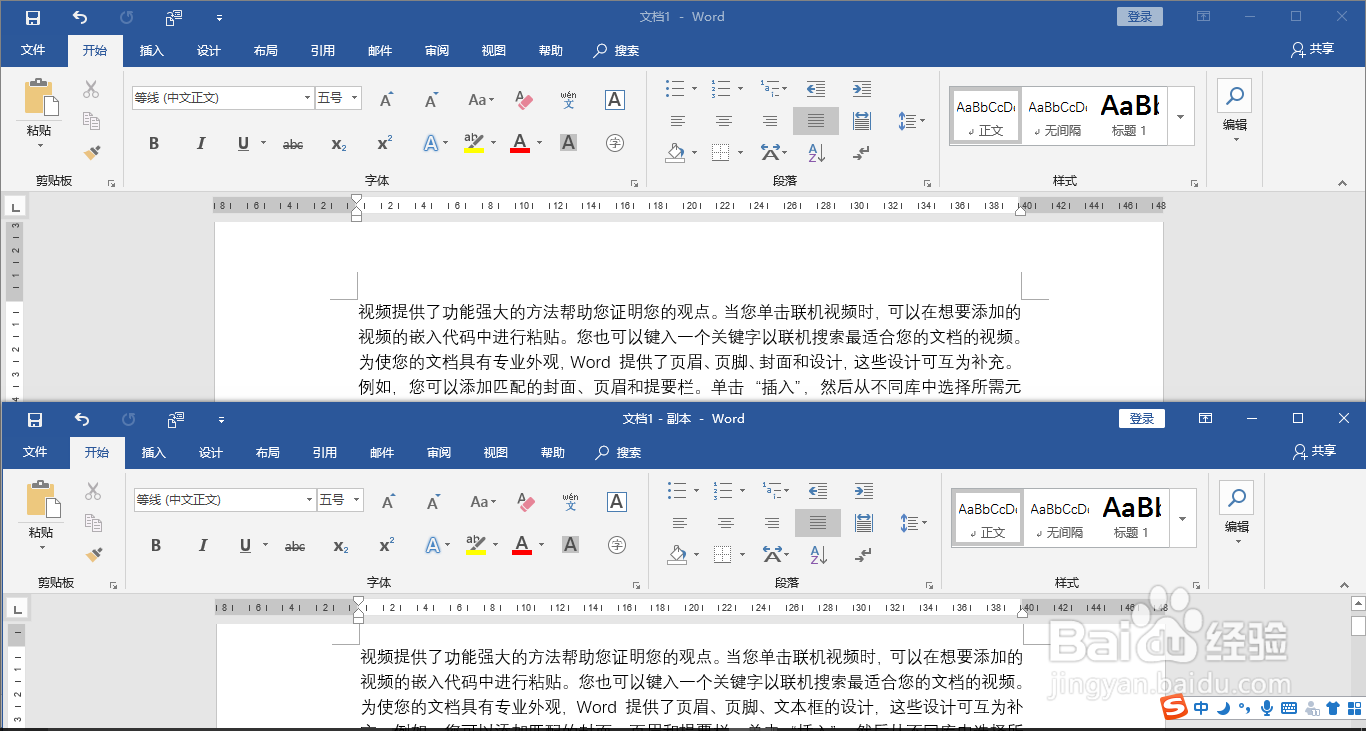Click tab selector box left of top ruler
Screen dimensions: 1366x731
click(15, 208)
